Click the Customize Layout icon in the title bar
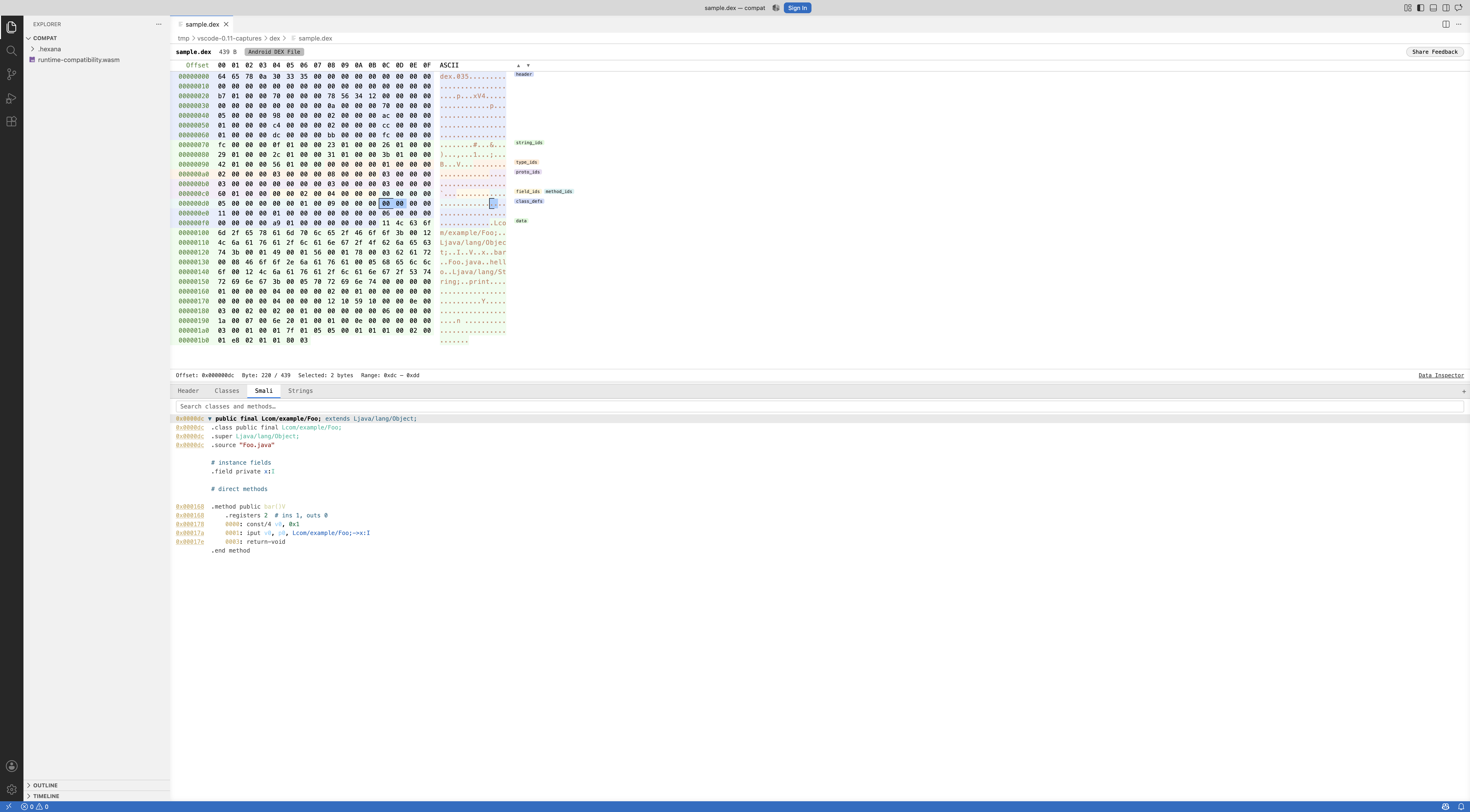Image resolution: width=1470 pixels, height=812 pixels. coord(1408,8)
